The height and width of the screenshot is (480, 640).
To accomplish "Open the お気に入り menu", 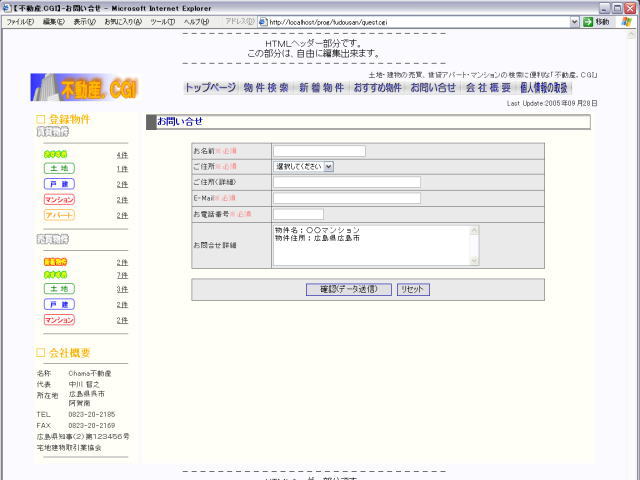I will (x=122, y=21).
